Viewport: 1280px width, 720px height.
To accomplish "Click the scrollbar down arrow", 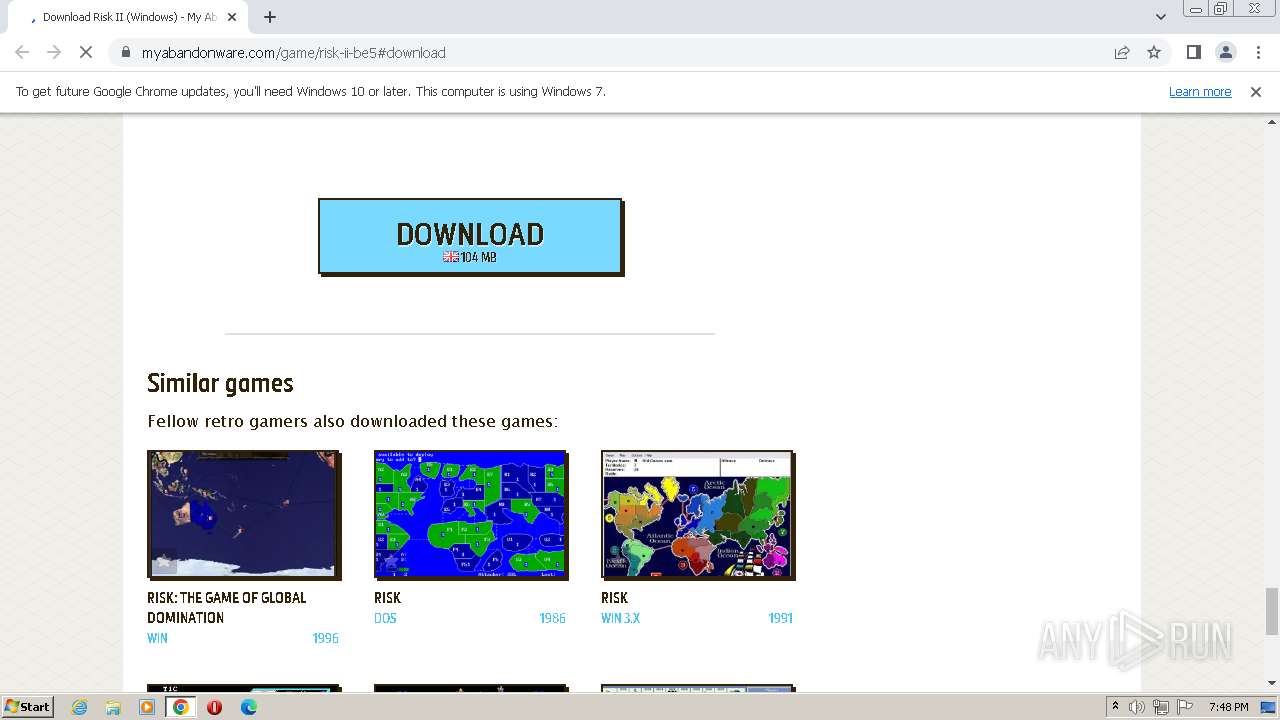I will click(1272, 683).
